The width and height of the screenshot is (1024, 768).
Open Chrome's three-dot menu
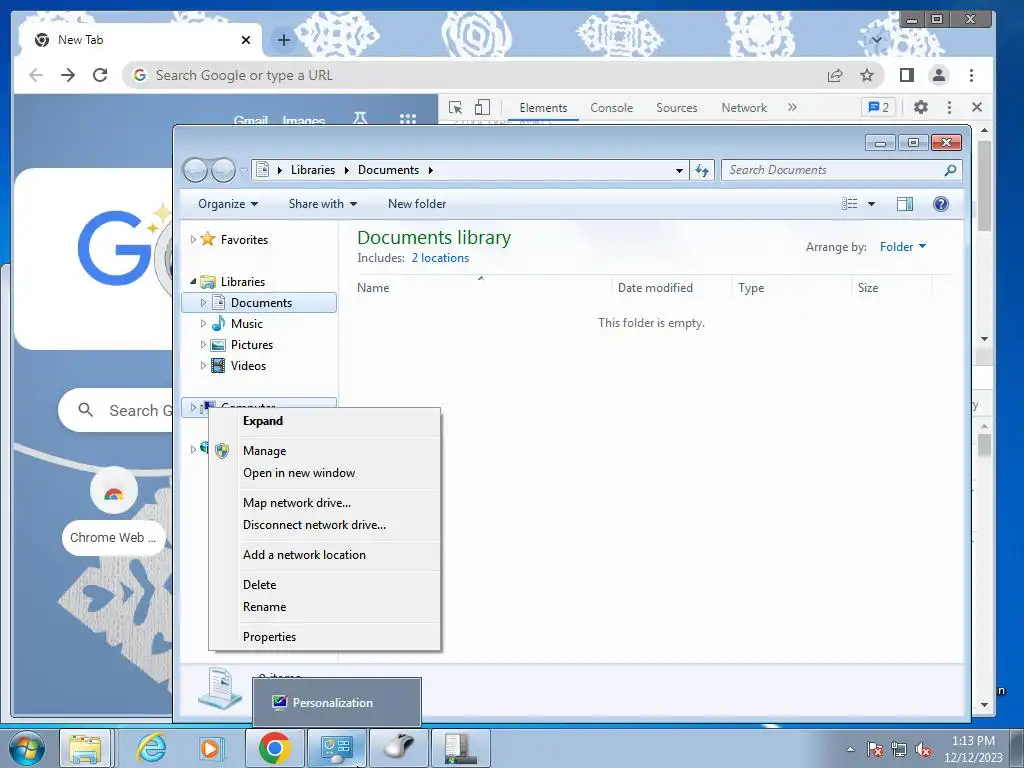point(971,75)
